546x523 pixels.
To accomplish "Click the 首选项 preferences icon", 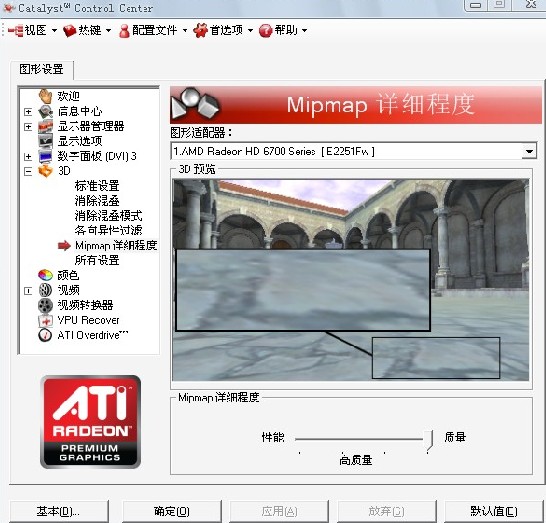I will (201, 31).
